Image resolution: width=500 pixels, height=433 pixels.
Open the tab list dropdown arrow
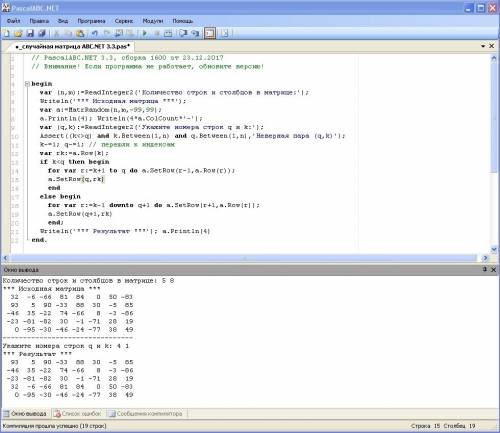(483, 46)
